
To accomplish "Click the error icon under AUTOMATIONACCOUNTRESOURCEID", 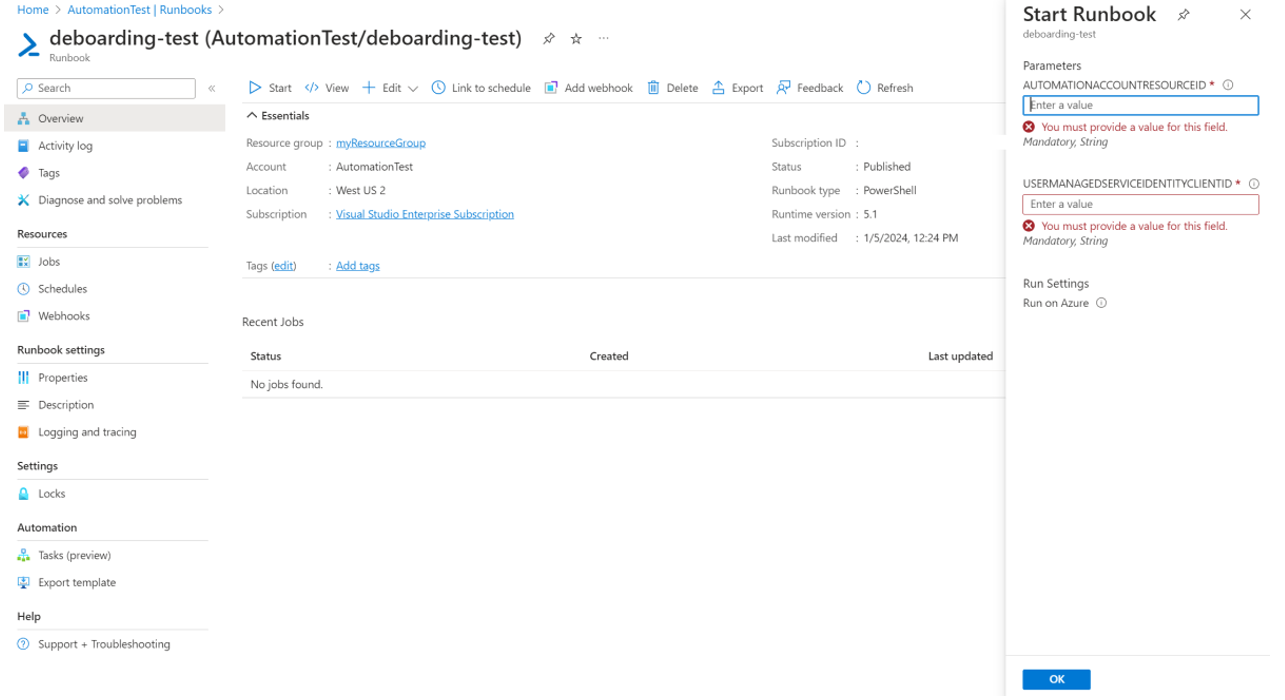I will tap(1029, 127).
